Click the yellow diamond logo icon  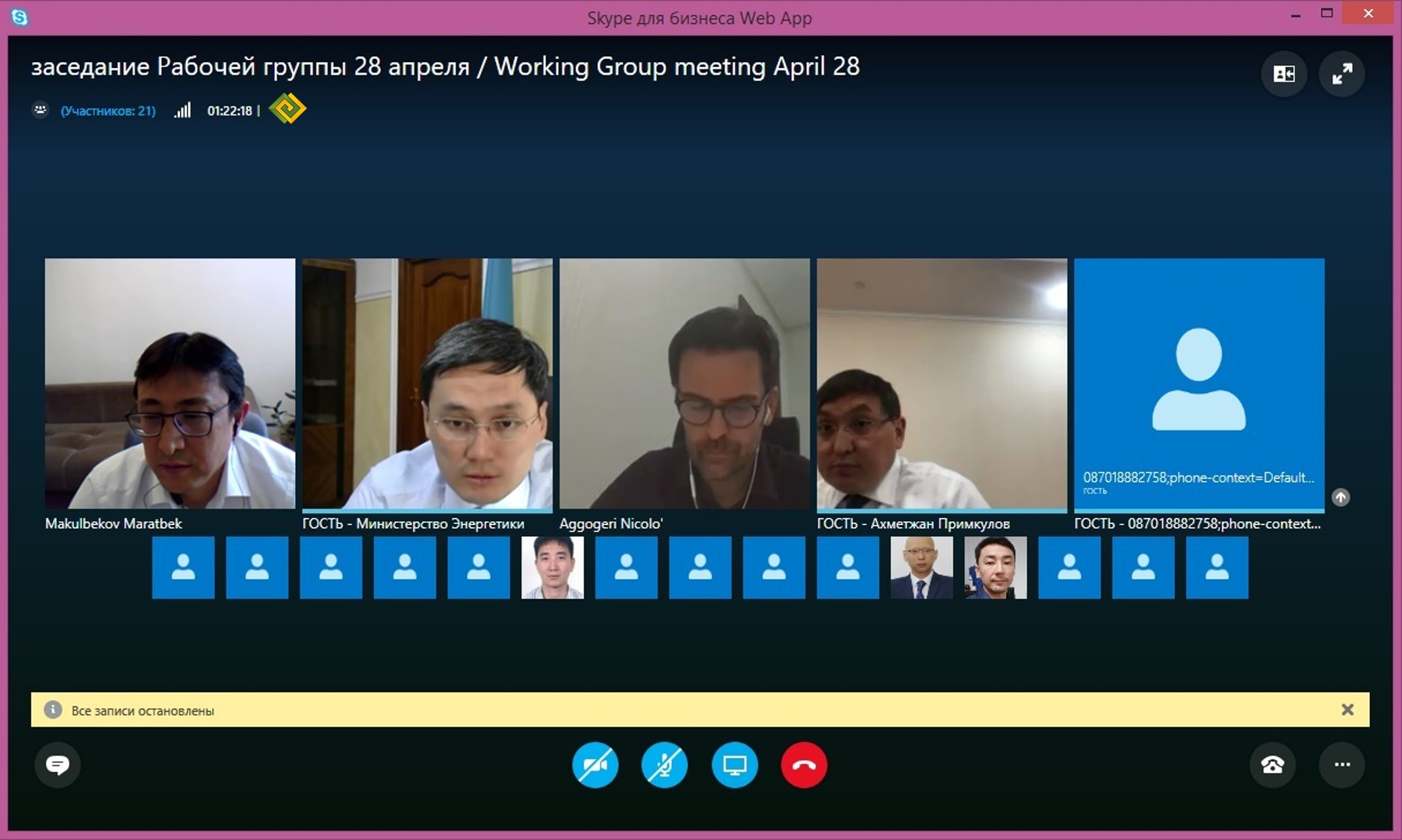288,109
